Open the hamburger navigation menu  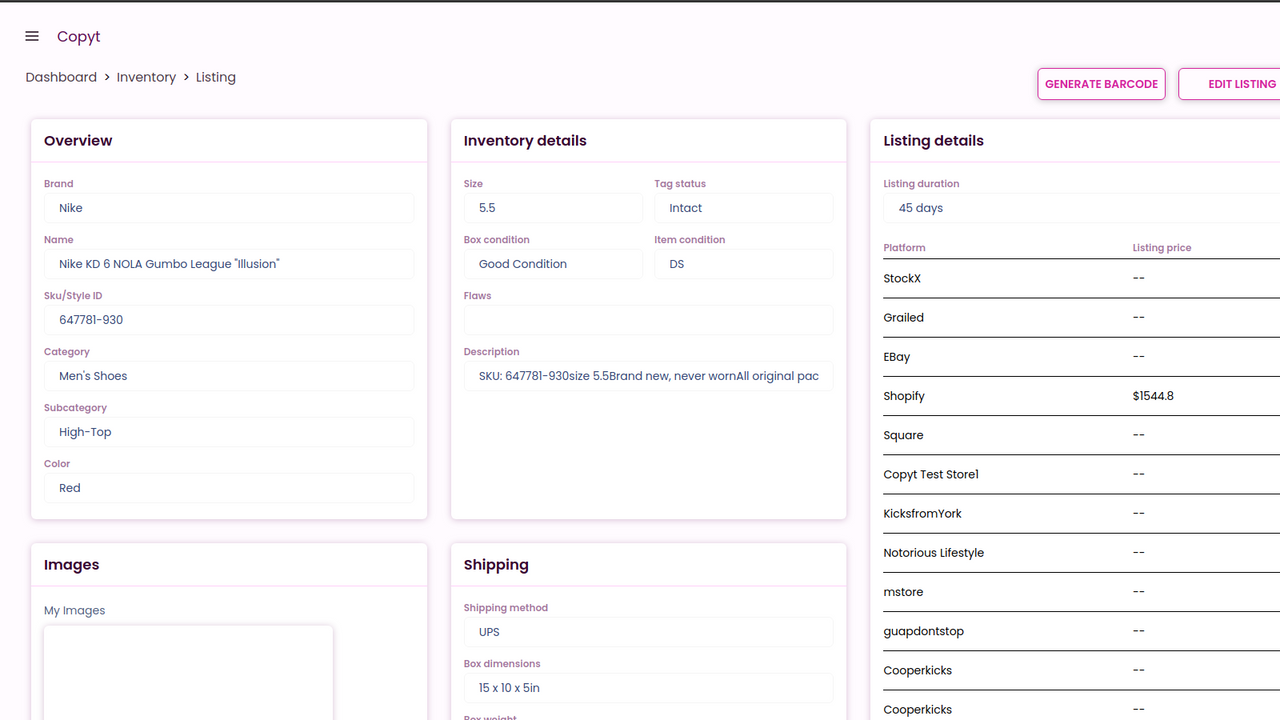pos(32,36)
